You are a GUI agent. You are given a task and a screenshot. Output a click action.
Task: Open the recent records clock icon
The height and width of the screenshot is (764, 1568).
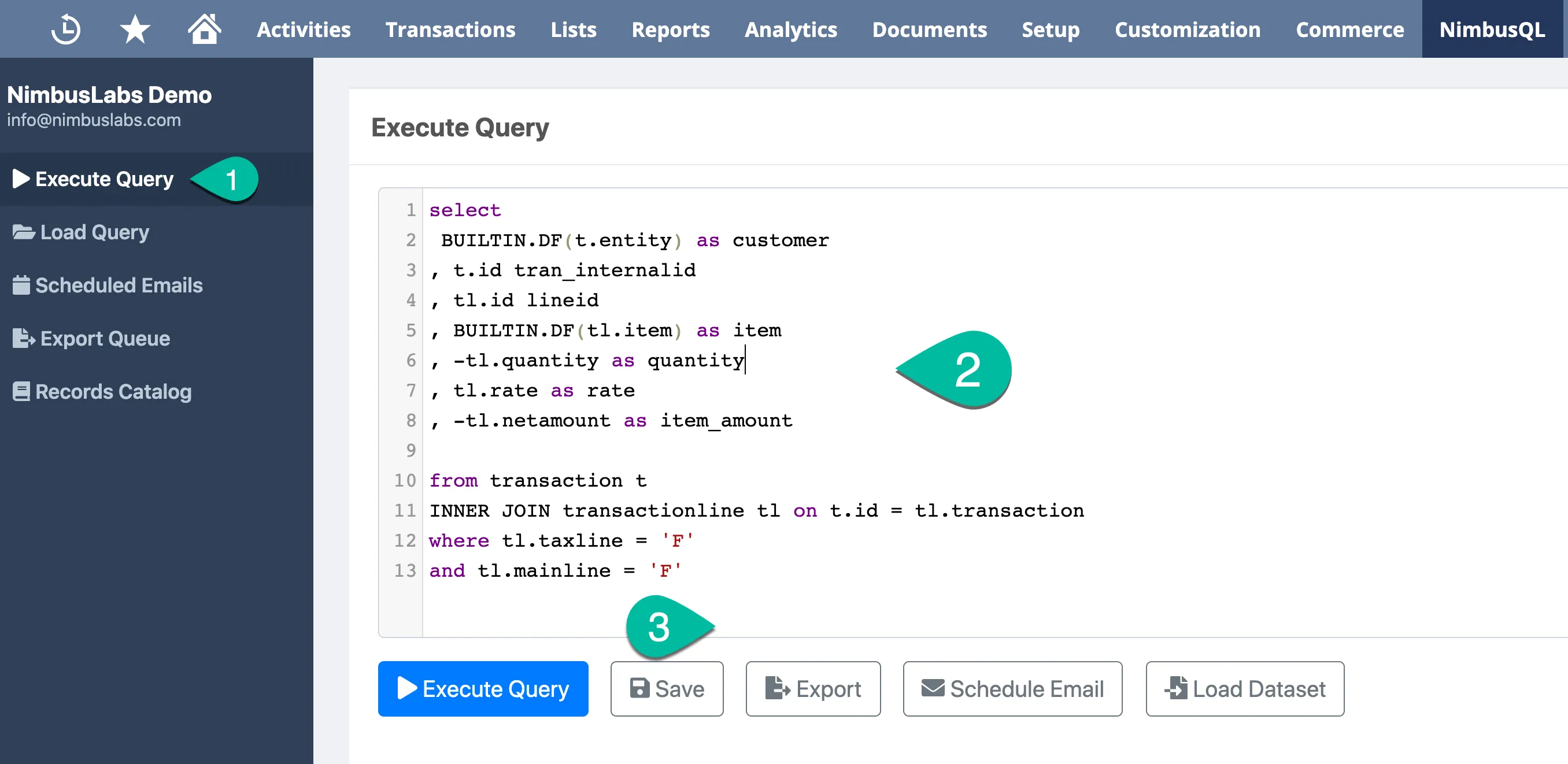66,29
